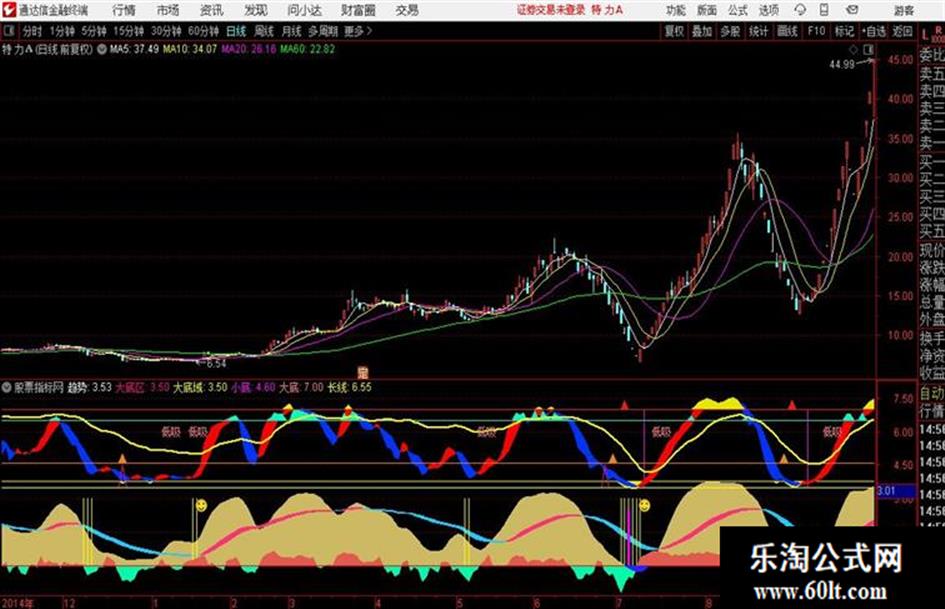Click the 长线 6.55 indicator value
The width and height of the screenshot is (945, 609).
pyautogui.click(x=350, y=387)
